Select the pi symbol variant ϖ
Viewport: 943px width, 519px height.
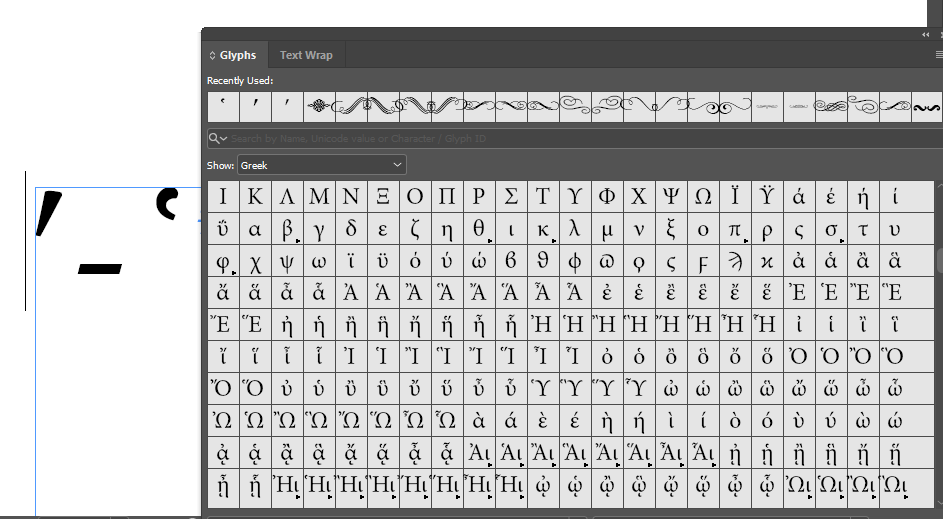tap(607, 261)
